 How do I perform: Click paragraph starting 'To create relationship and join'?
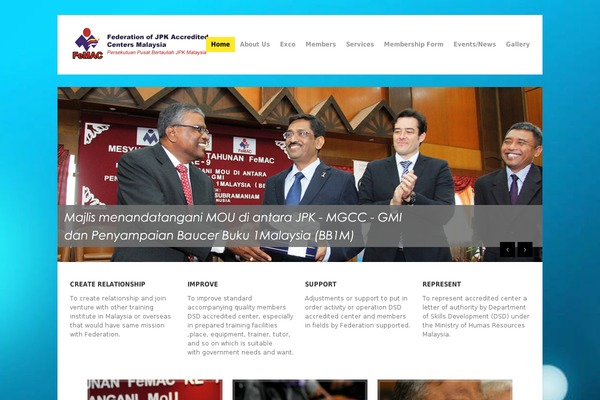pyautogui.click(x=120, y=316)
